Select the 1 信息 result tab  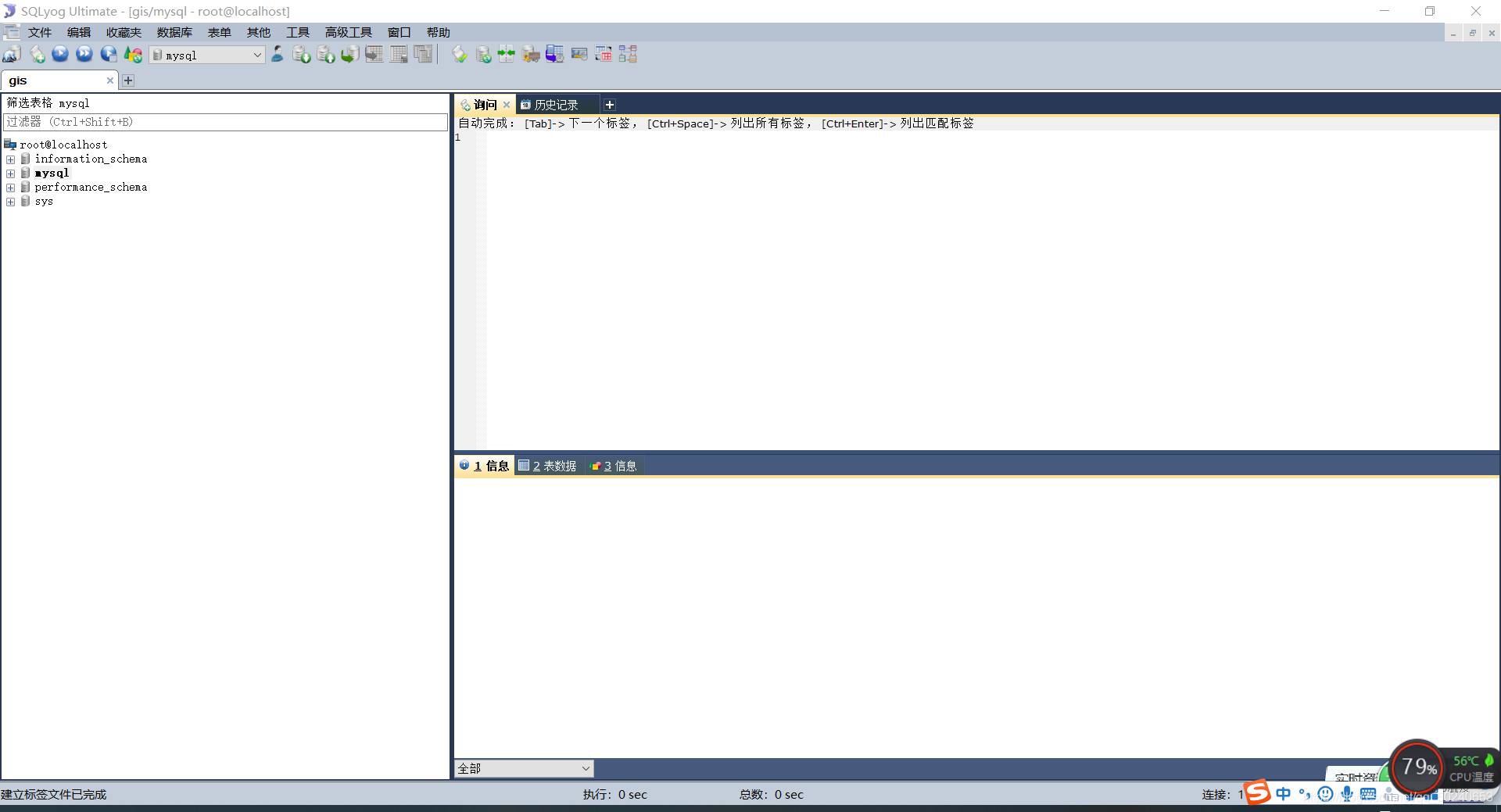point(485,466)
